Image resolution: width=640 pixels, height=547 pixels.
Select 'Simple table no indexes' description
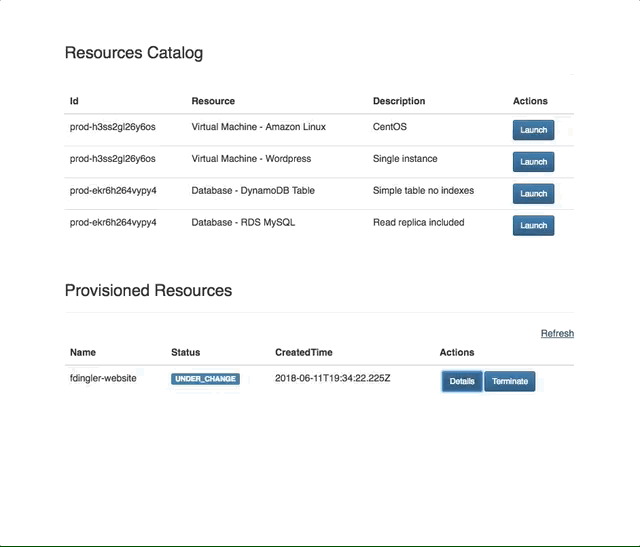click(x=423, y=191)
